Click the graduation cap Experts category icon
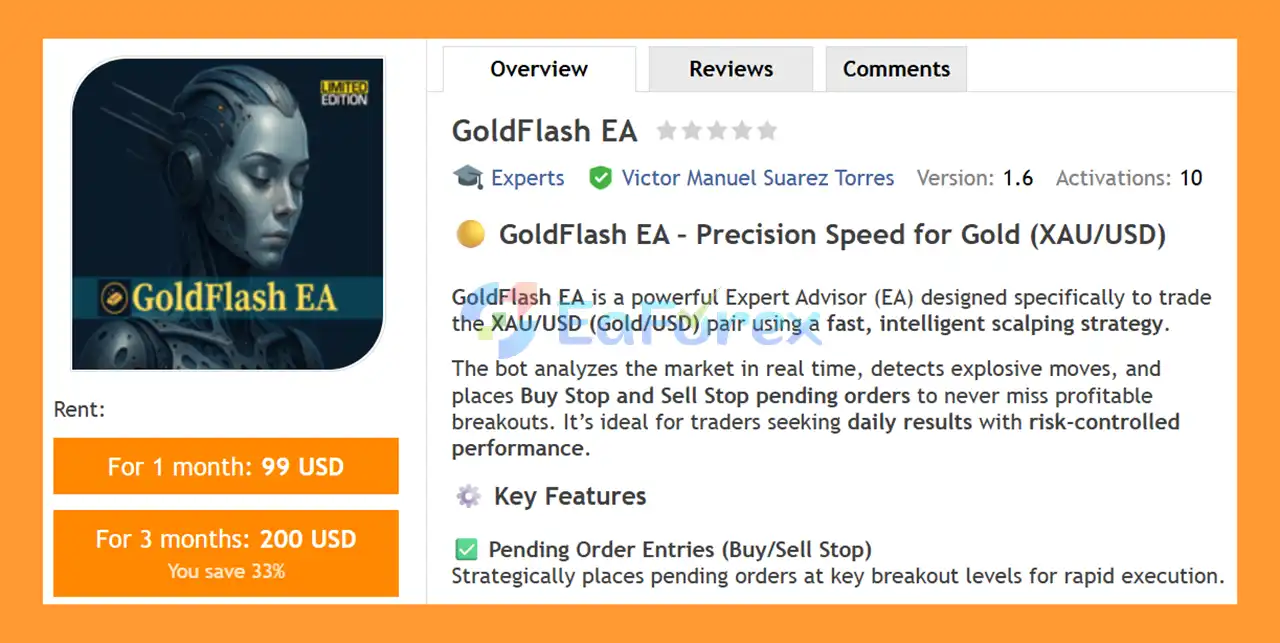 466,177
